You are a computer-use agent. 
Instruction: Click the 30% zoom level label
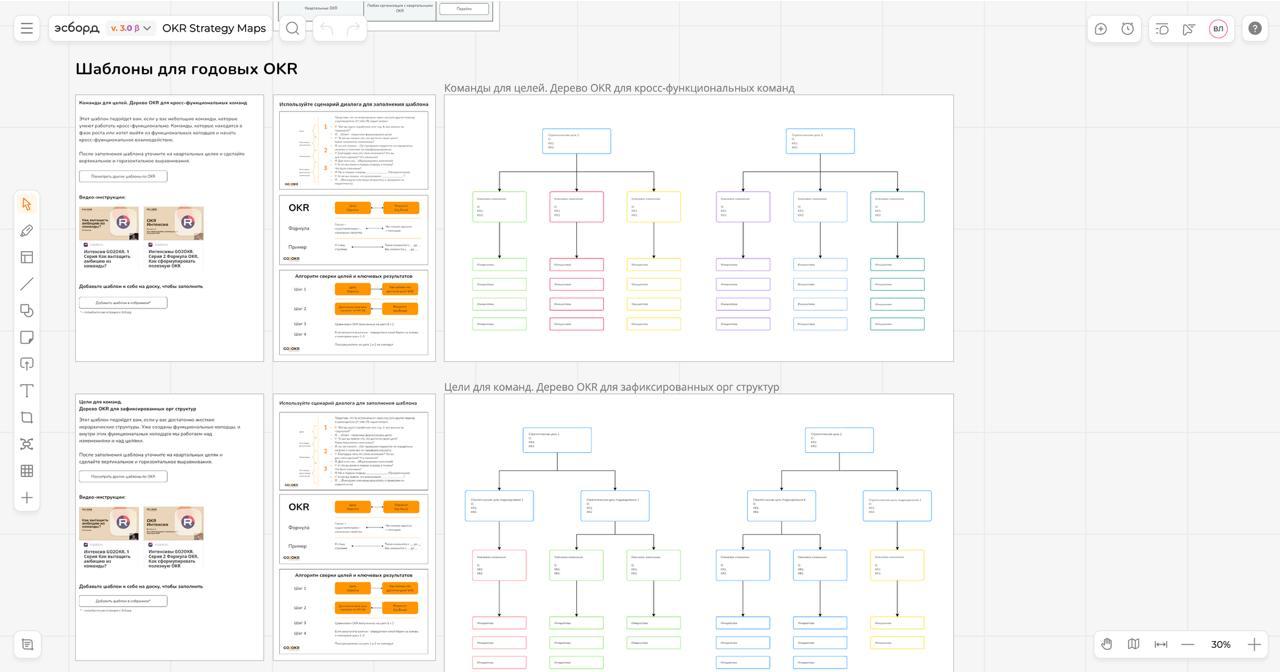(1221, 645)
